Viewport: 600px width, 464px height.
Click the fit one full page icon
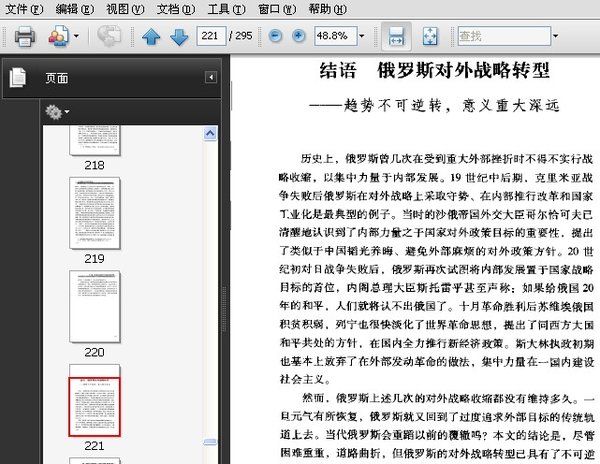430,36
